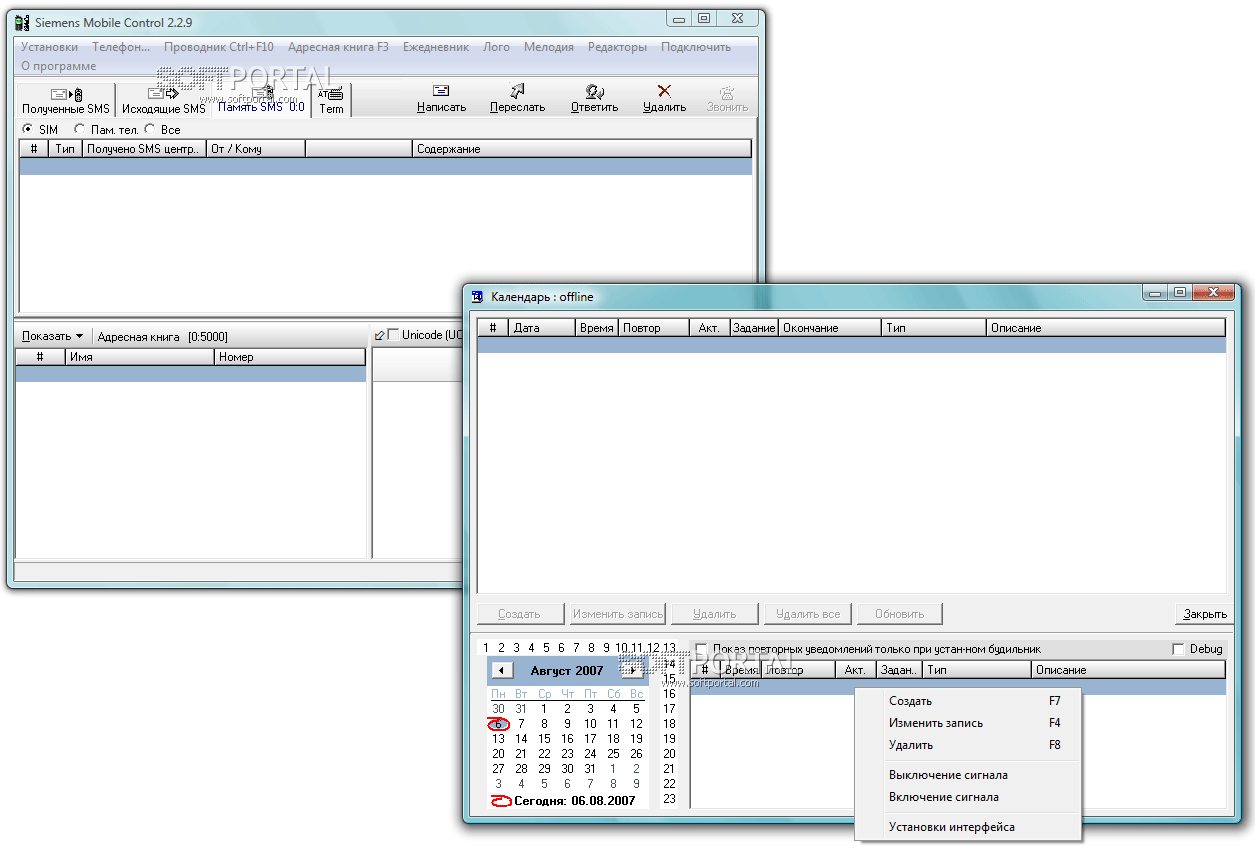Enable the Debug checkbox
Screen dimensions: 1255x846
pyautogui.click(x=1178, y=649)
